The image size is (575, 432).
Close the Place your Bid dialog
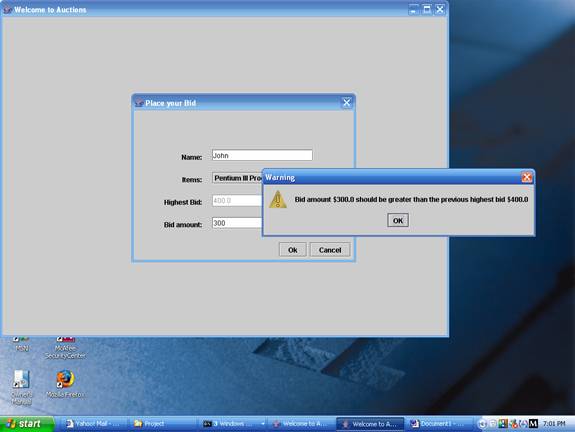click(x=347, y=103)
